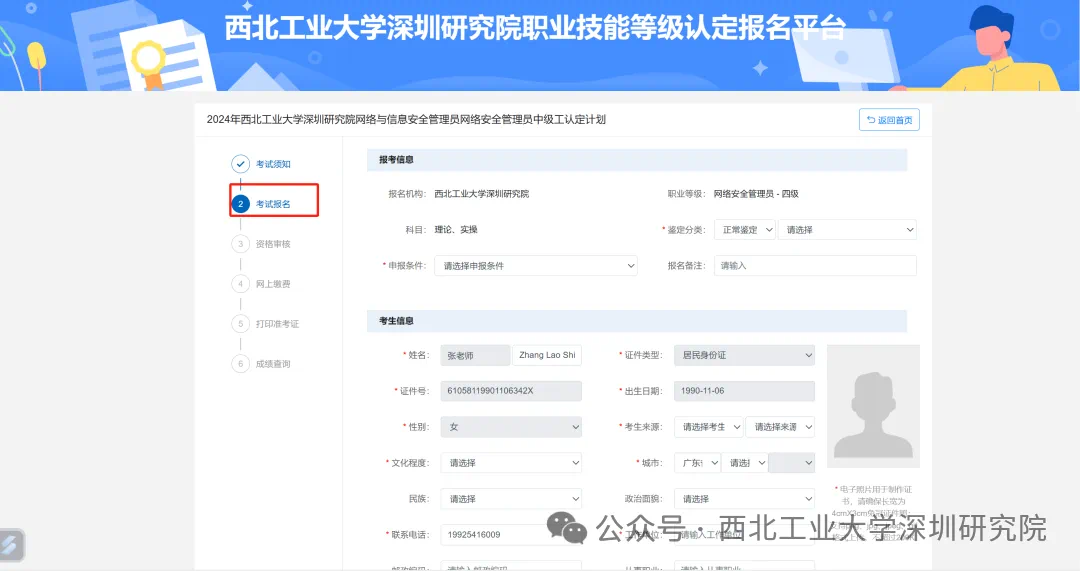Click the 出生日期 field 1990-11-06

[x=745, y=391]
